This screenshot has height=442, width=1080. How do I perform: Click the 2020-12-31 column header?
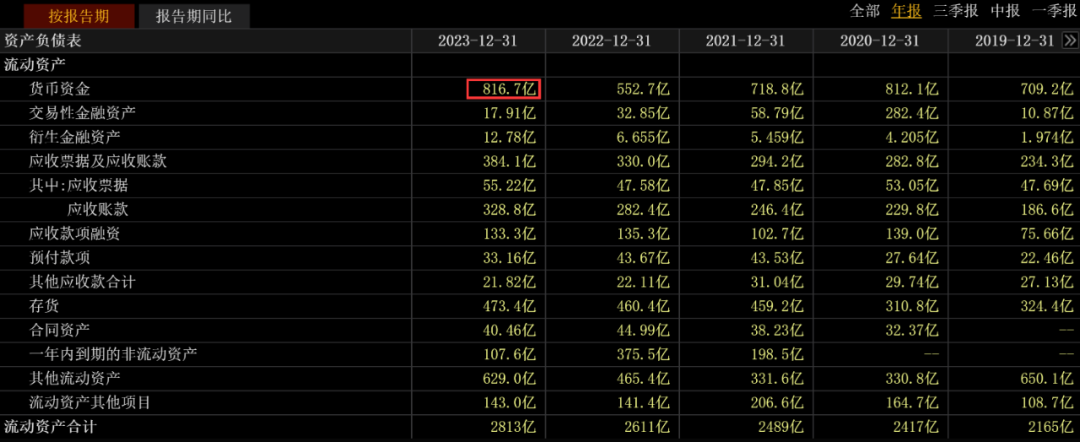880,41
